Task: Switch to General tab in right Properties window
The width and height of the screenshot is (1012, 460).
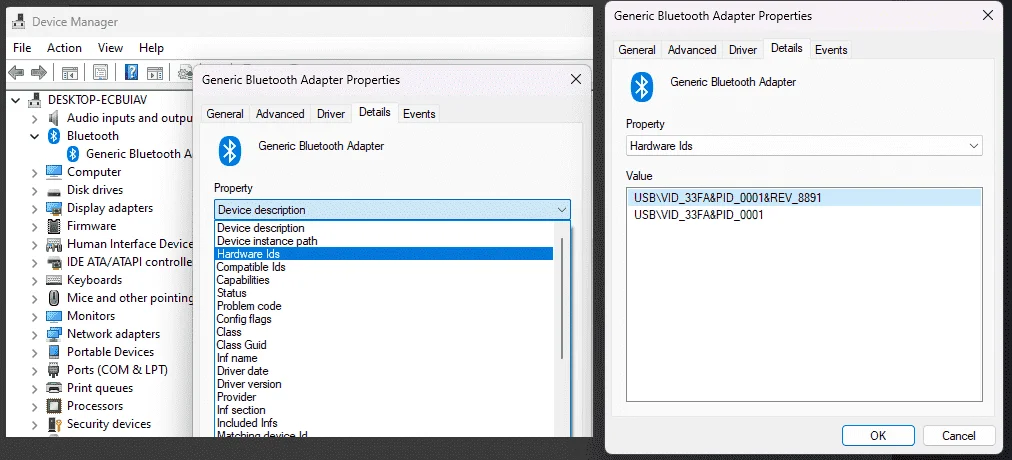Action: [637, 50]
